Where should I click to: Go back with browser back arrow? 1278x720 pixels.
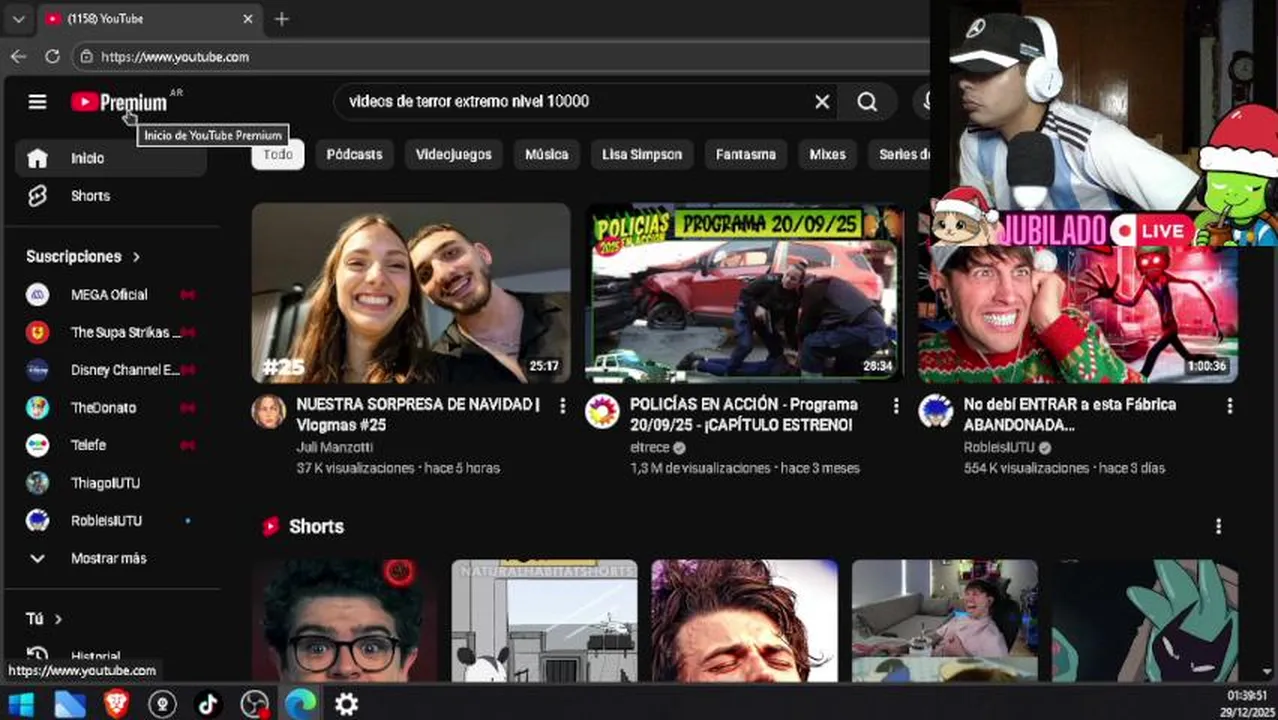coord(18,57)
